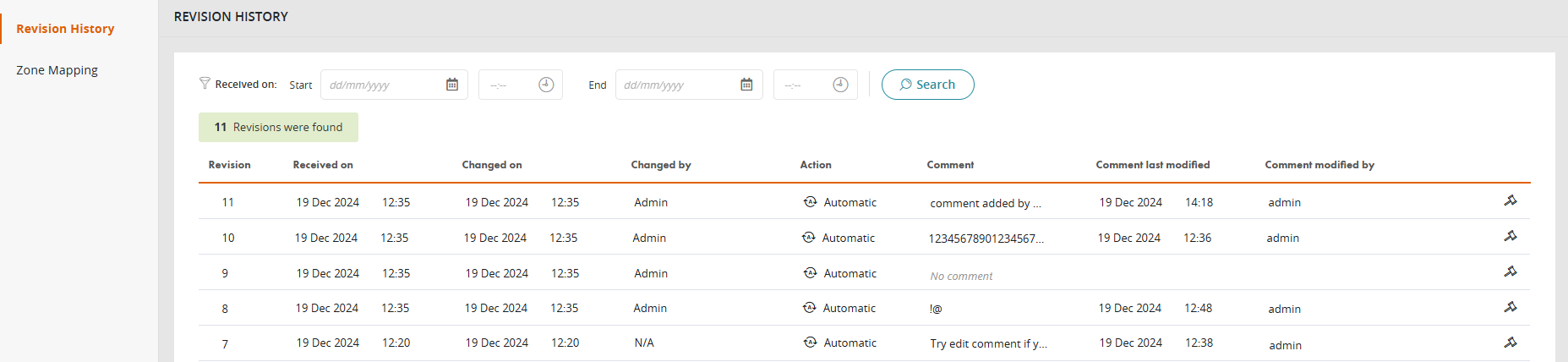Switch to Zone Mapping in the sidebar
Viewport: 1568px width, 362px height.
click(x=57, y=70)
